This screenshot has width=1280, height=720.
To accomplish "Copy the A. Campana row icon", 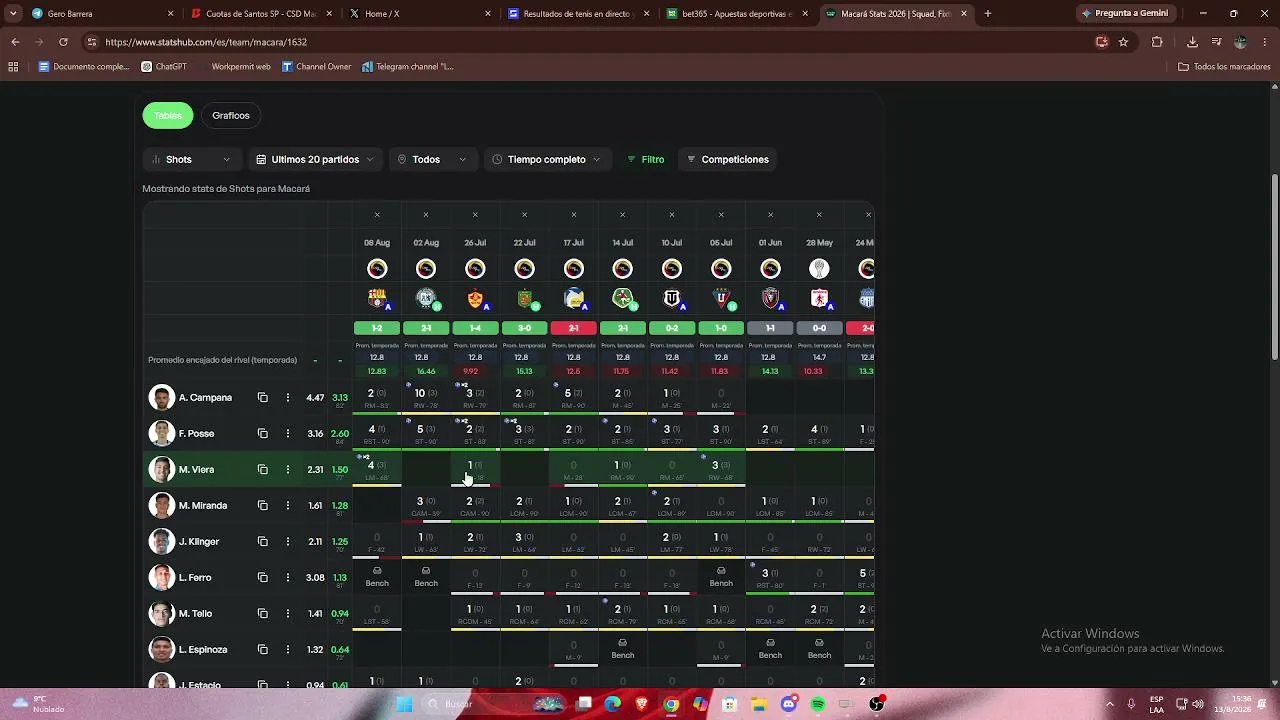I will coord(262,398).
